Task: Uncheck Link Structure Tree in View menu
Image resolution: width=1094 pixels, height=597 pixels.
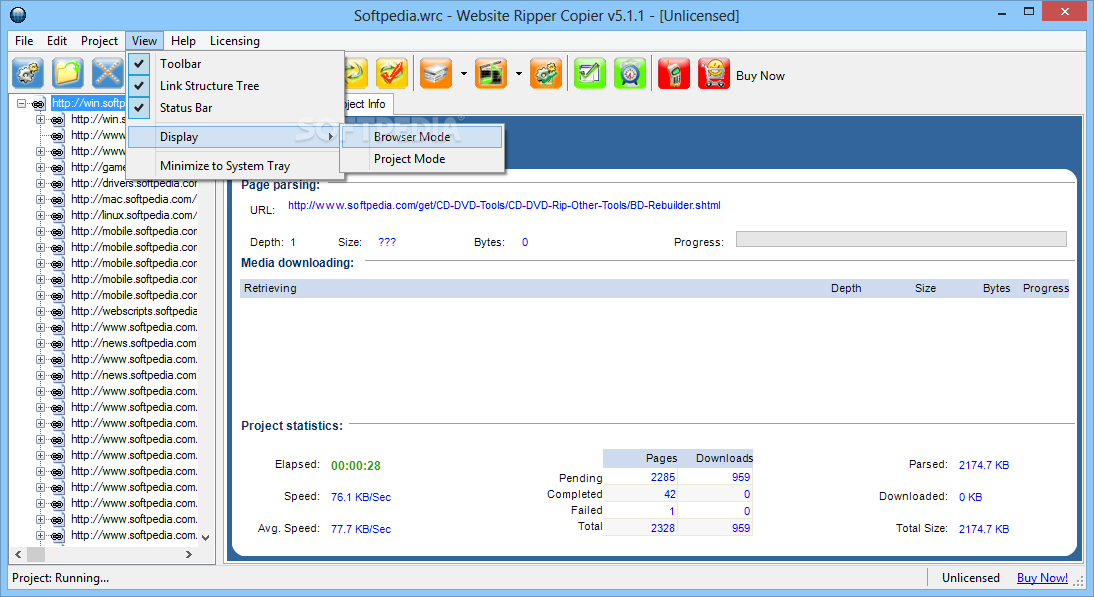Action: click(x=139, y=86)
